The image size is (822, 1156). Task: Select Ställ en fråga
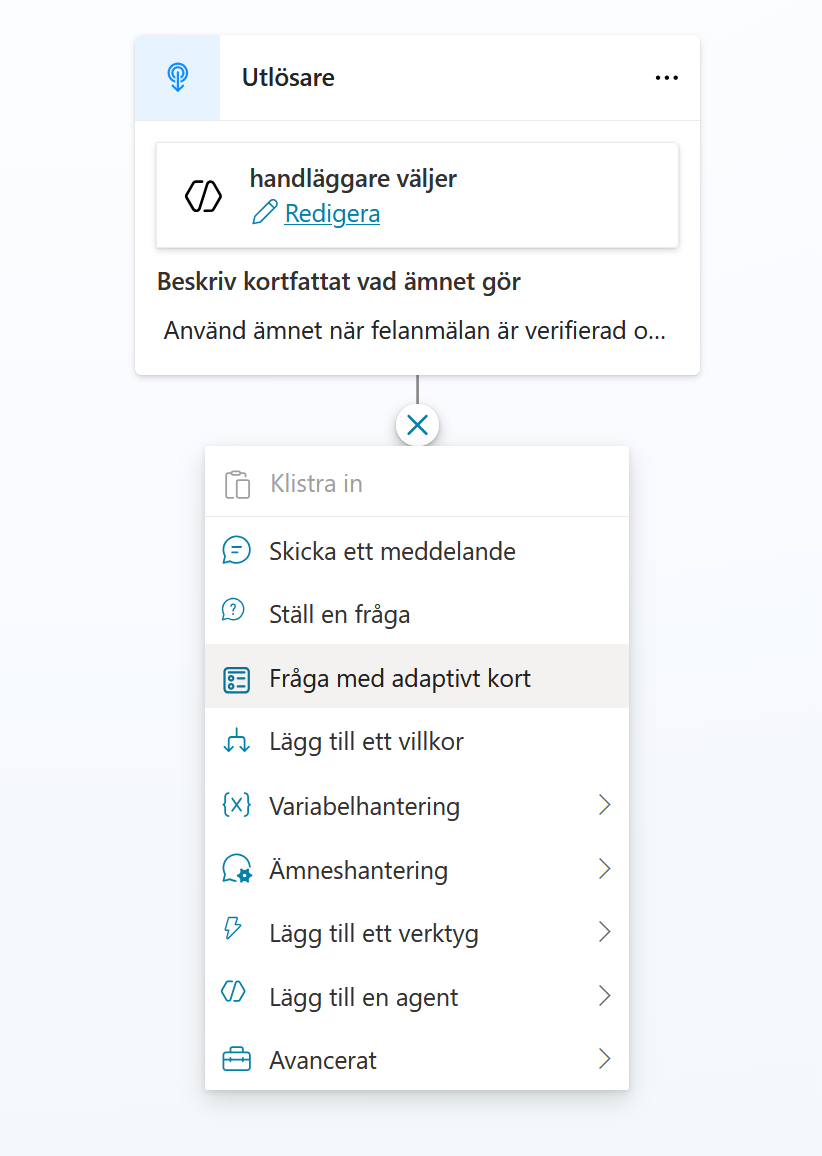click(x=417, y=613)
